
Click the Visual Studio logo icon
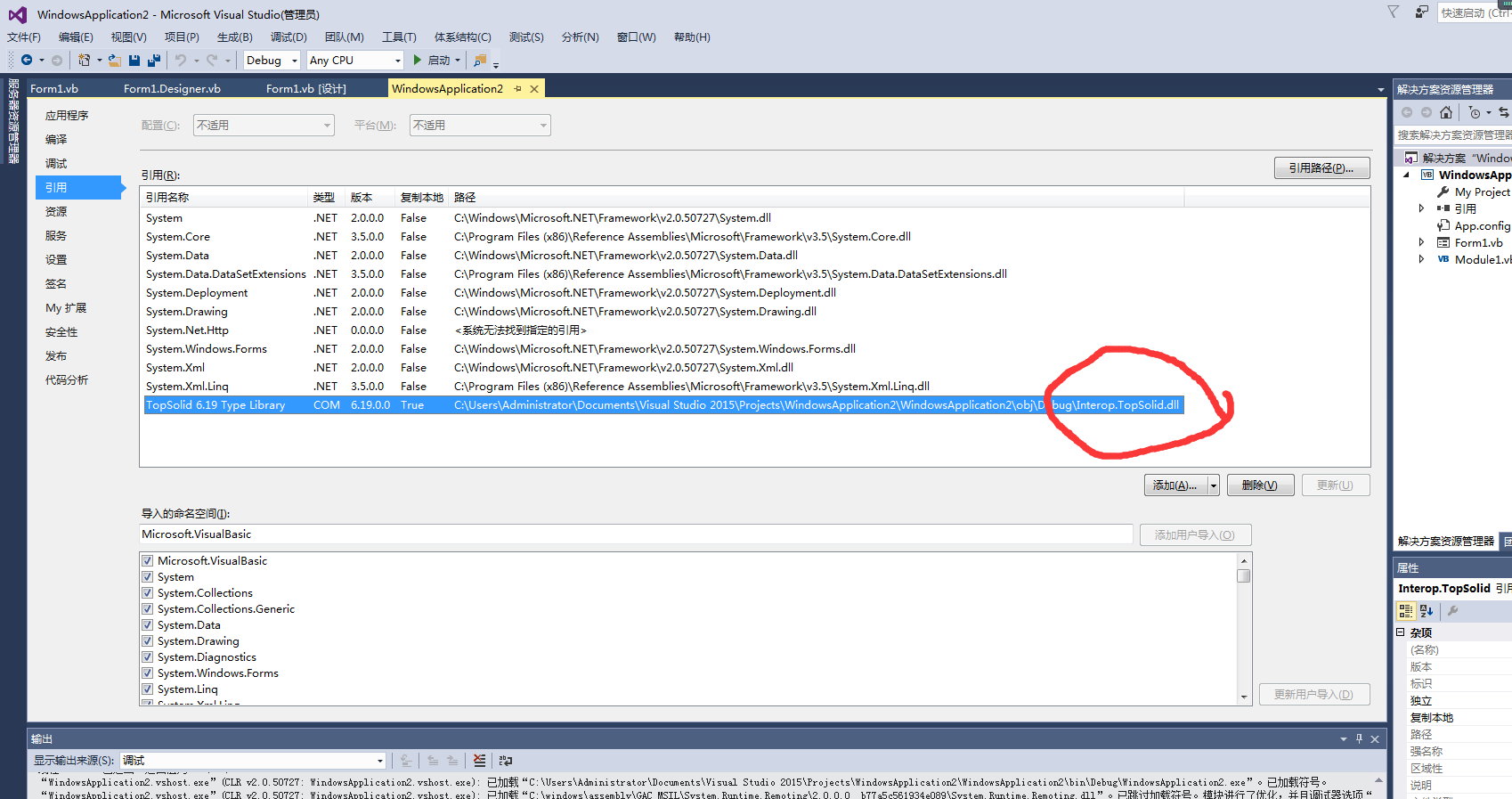[18, 14]
